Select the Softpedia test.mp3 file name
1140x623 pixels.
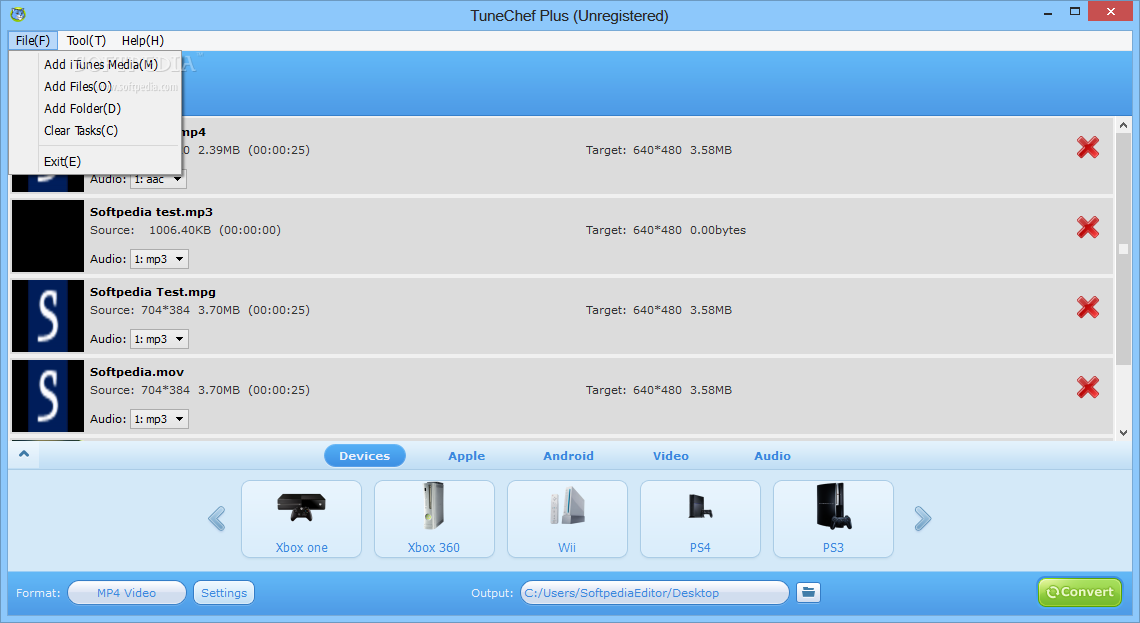(151, 212)
